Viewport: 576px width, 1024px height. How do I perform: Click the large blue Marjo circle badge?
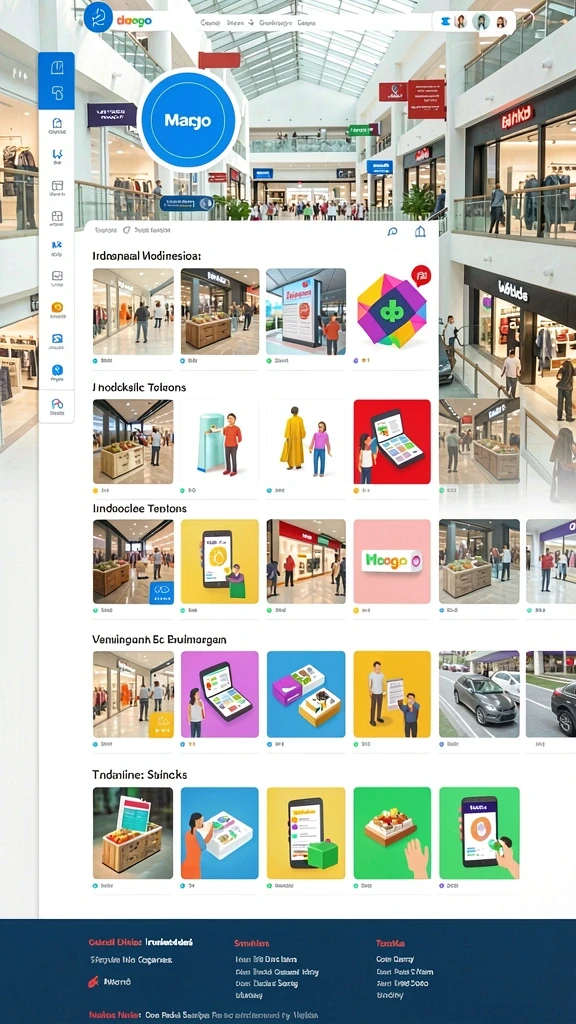click(x=188, y=121)
